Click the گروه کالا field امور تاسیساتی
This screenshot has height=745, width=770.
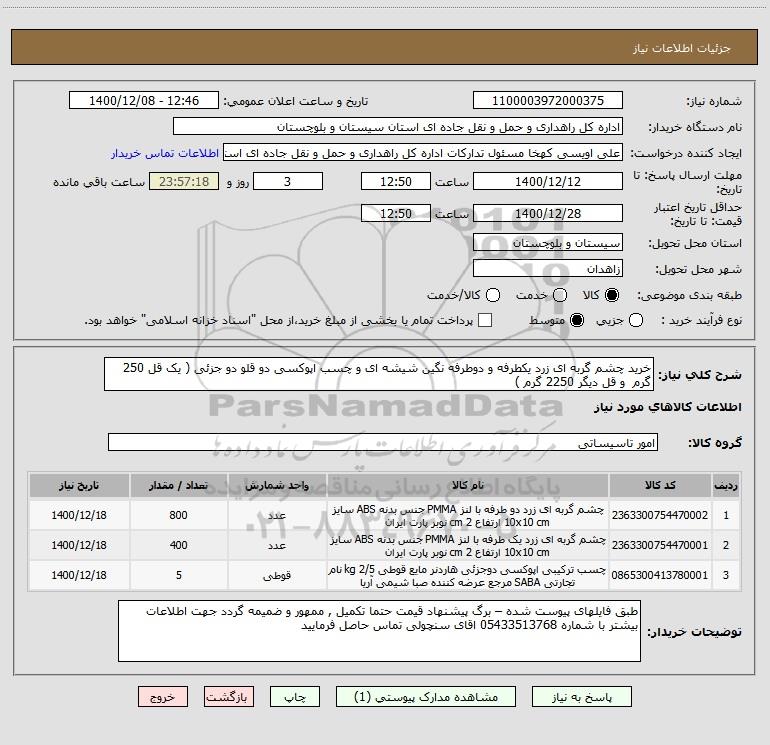(x=383, y=442)
